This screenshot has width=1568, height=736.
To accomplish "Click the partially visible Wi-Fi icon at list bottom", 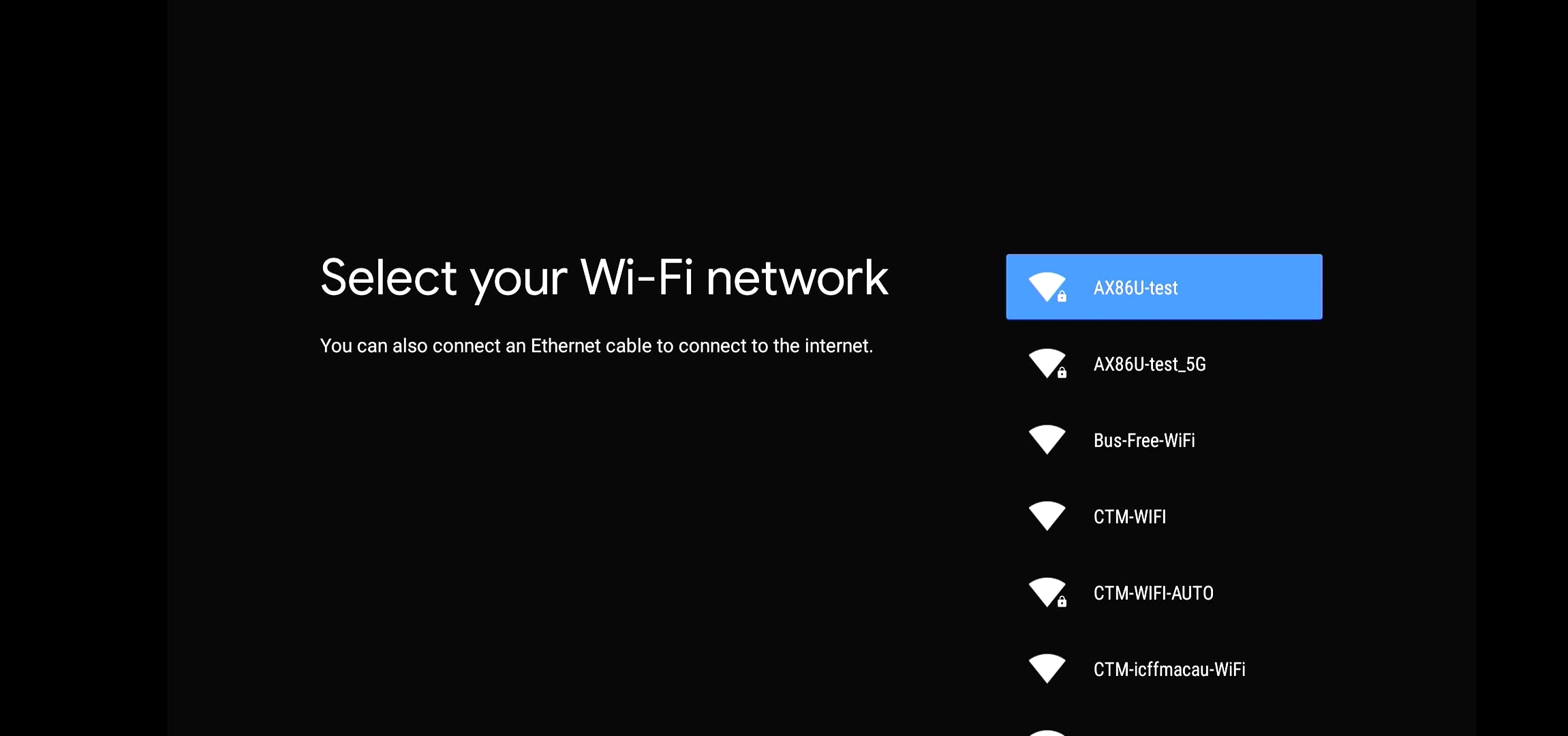I will [x=1047, y=733].
